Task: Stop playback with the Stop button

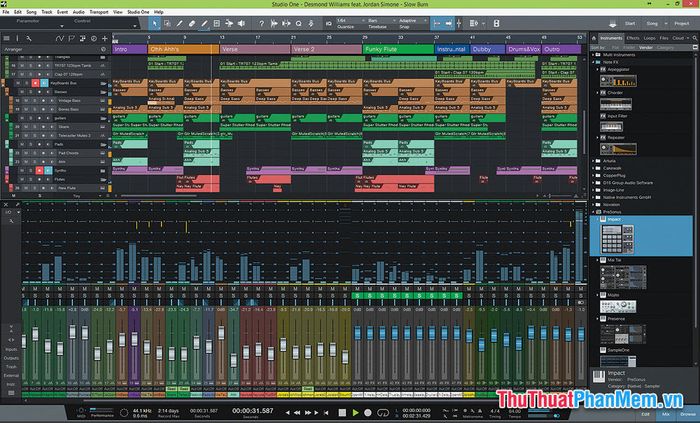Action: 342,413
